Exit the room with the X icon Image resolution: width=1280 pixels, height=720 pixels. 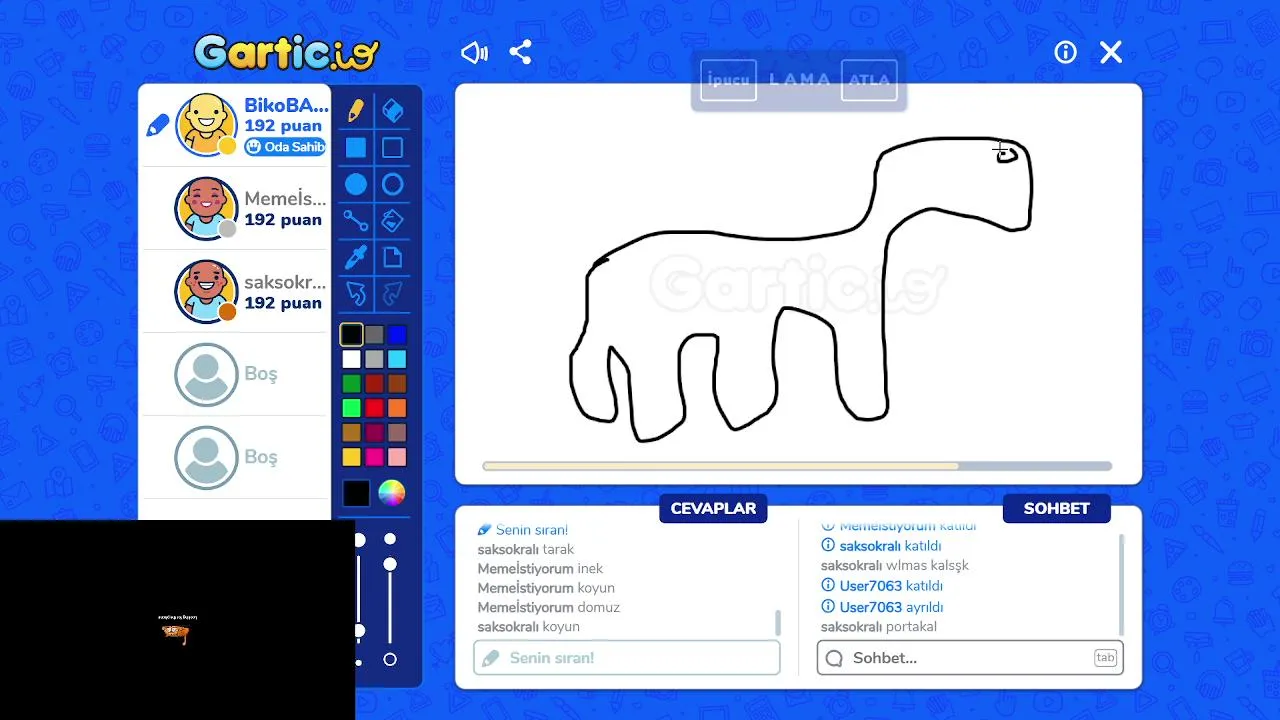coord(1111,52)
